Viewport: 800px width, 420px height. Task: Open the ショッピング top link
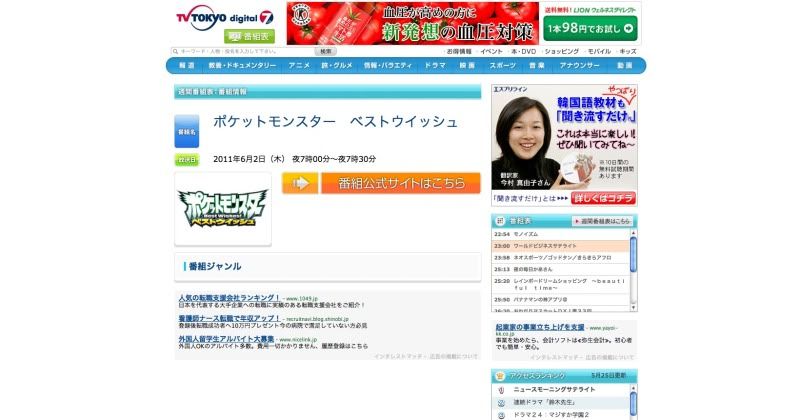[x=561, y=52]
